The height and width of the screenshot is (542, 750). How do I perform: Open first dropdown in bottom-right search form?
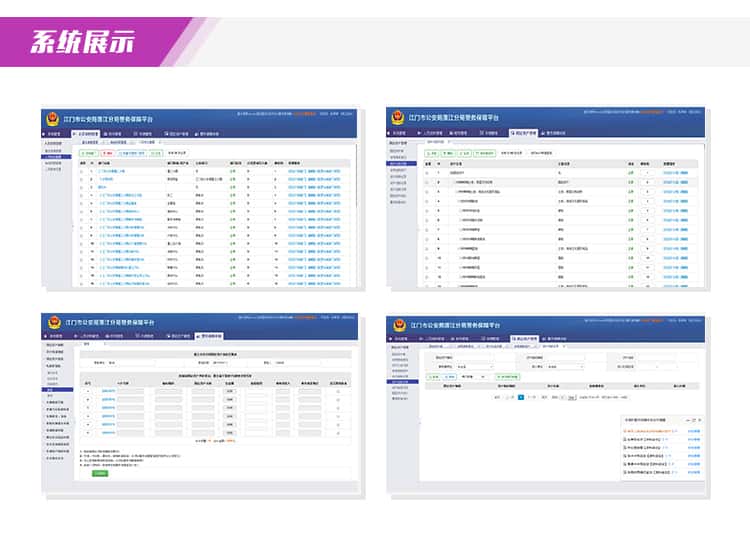476,367
